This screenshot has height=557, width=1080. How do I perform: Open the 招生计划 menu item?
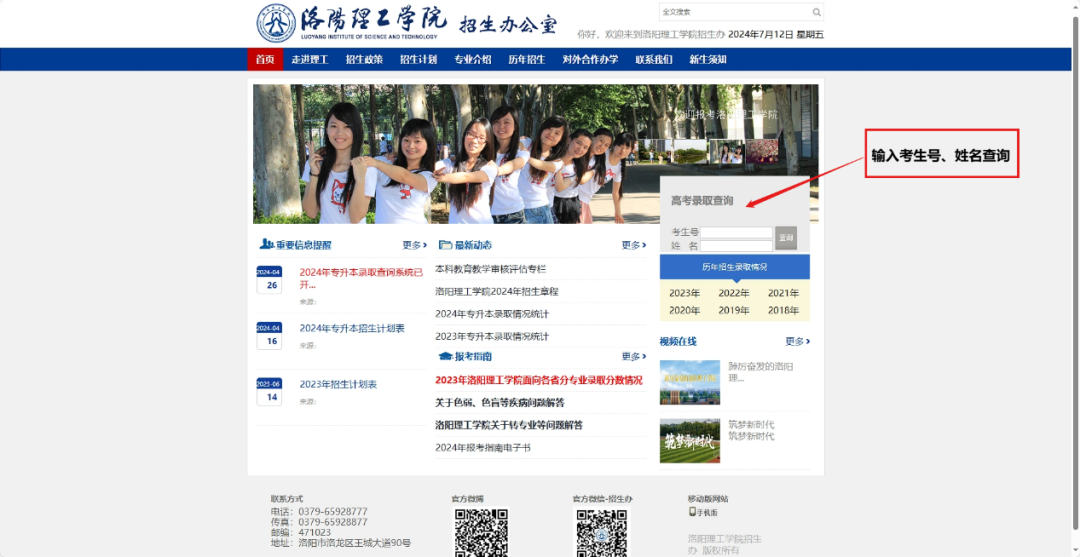pyautogui.click(x=419, y=59)
